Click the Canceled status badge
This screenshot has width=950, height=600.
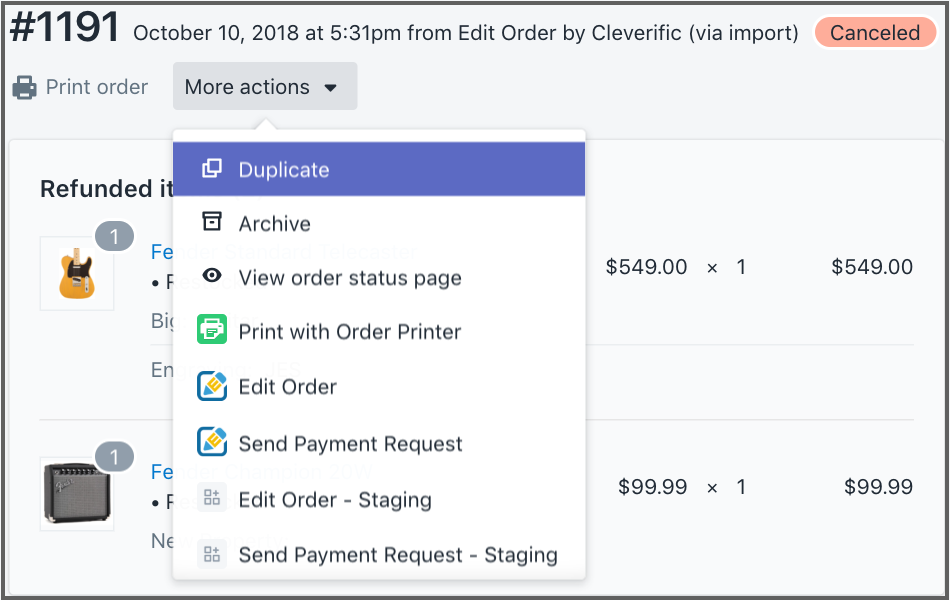point(874,32)
